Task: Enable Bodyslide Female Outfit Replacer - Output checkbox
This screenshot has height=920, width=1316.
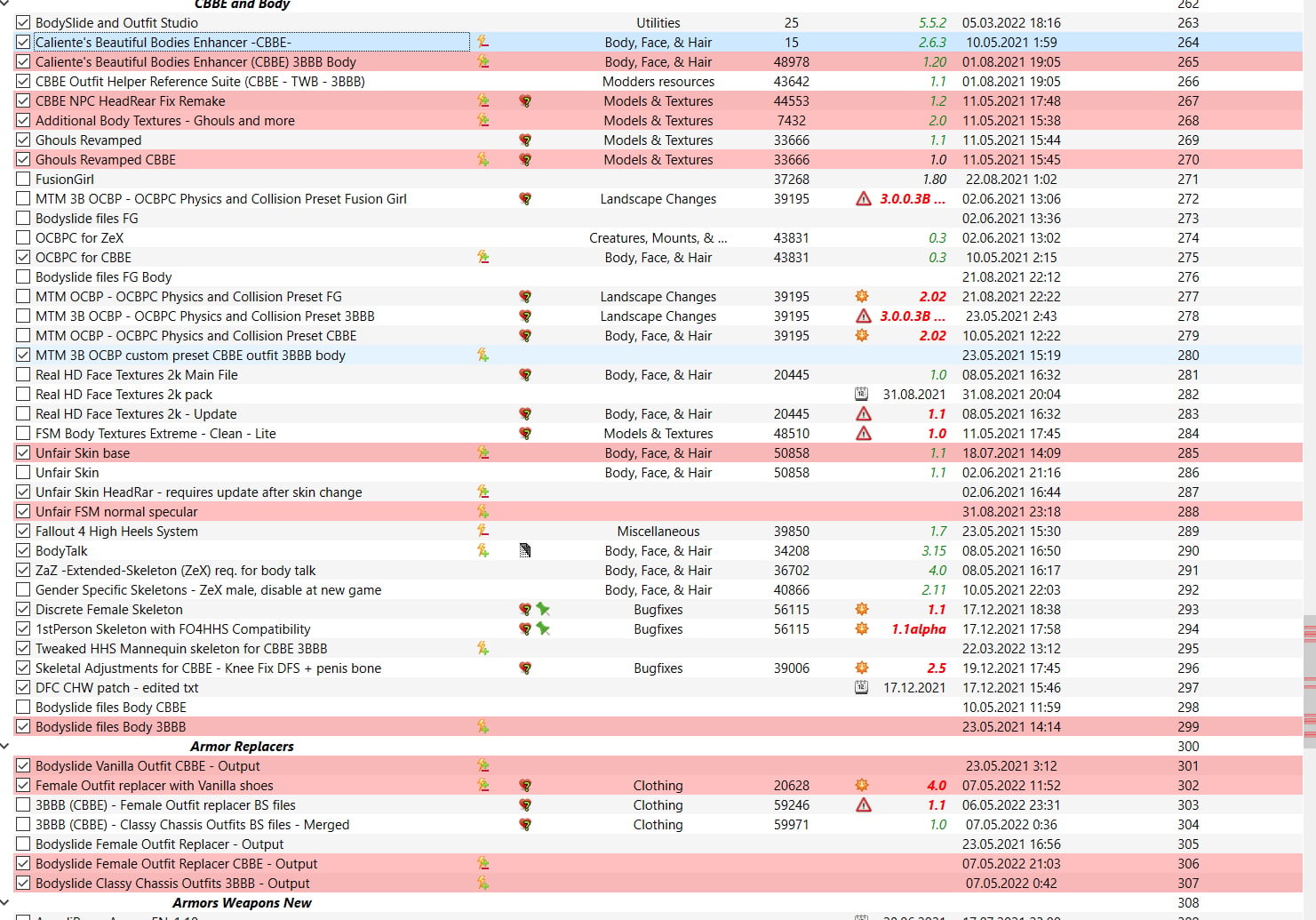Action: click(x=23, y=844)
